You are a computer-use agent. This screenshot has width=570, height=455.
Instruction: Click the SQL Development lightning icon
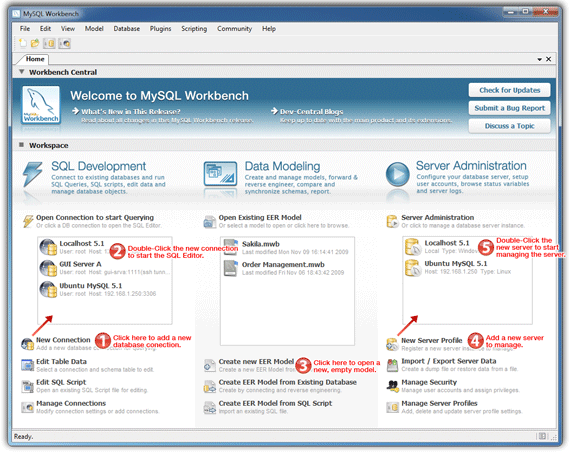[32, 175]
